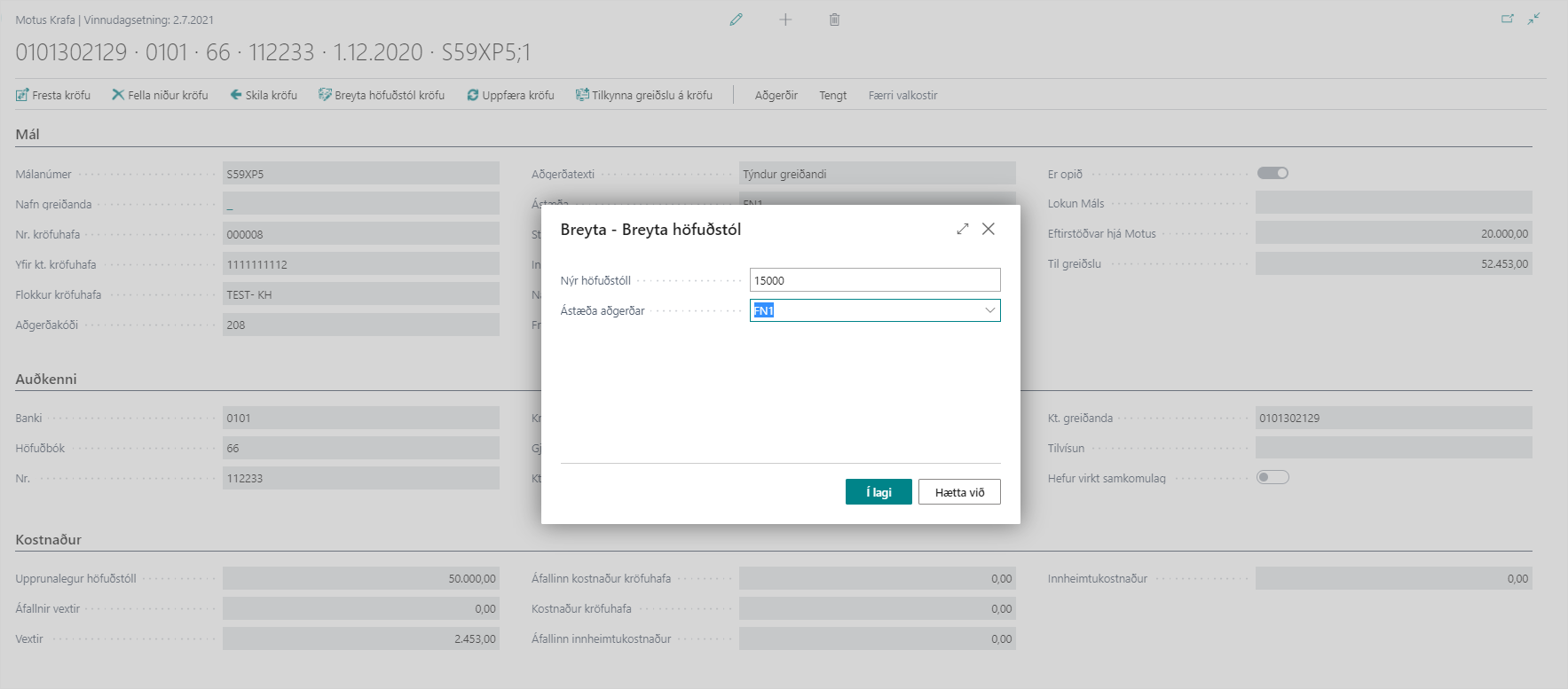Click the collapse page arrows icon
This screenshot has height=689, width=1568.
click(1533, 19)
